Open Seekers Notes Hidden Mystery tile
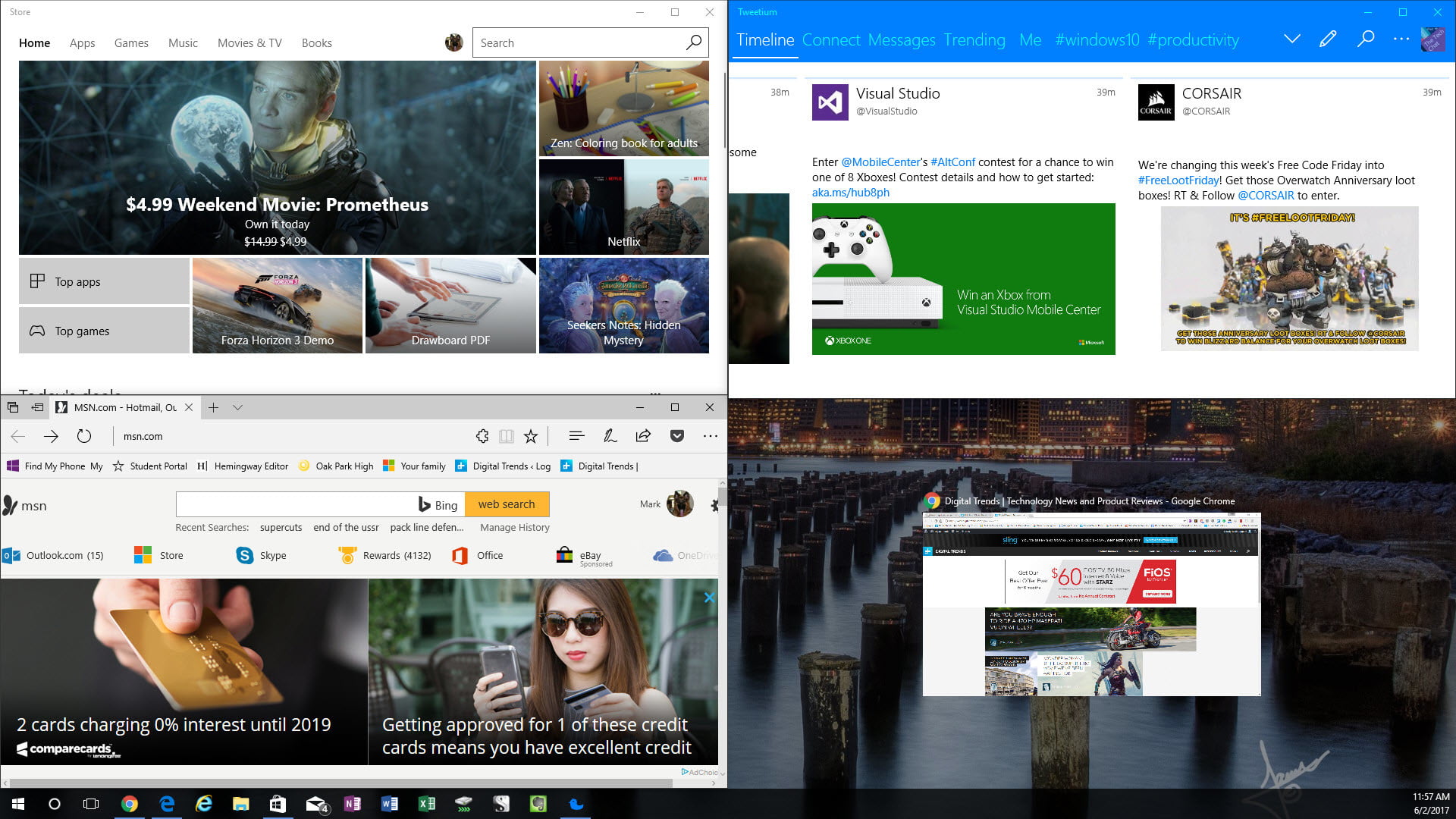 point(623,306)
